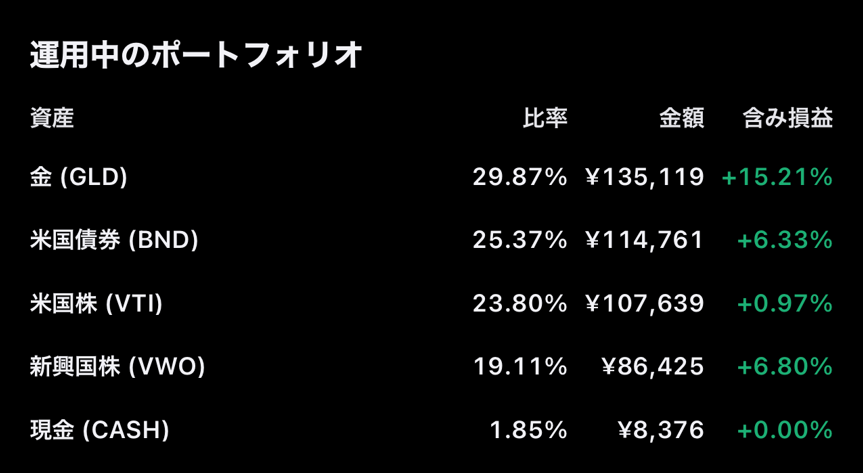
Task: Click the 資産 column header
Action: click(52, 119)
